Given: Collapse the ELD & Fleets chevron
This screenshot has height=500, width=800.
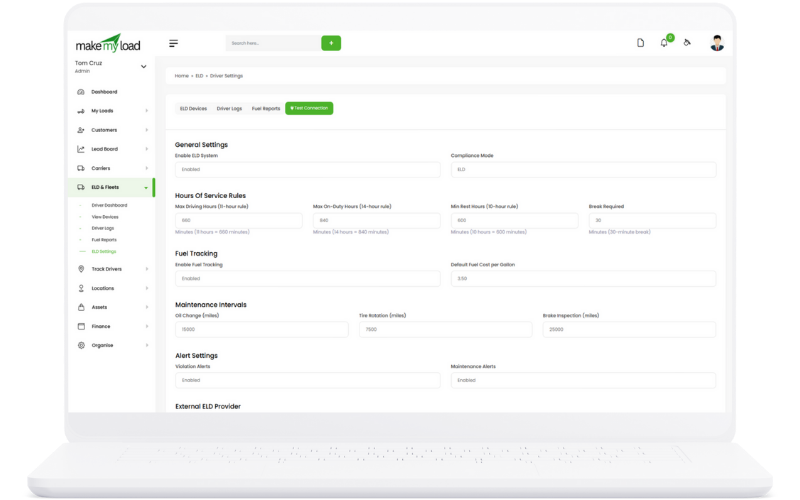Looking at the screenshot, I should click(x=146, y=188).
